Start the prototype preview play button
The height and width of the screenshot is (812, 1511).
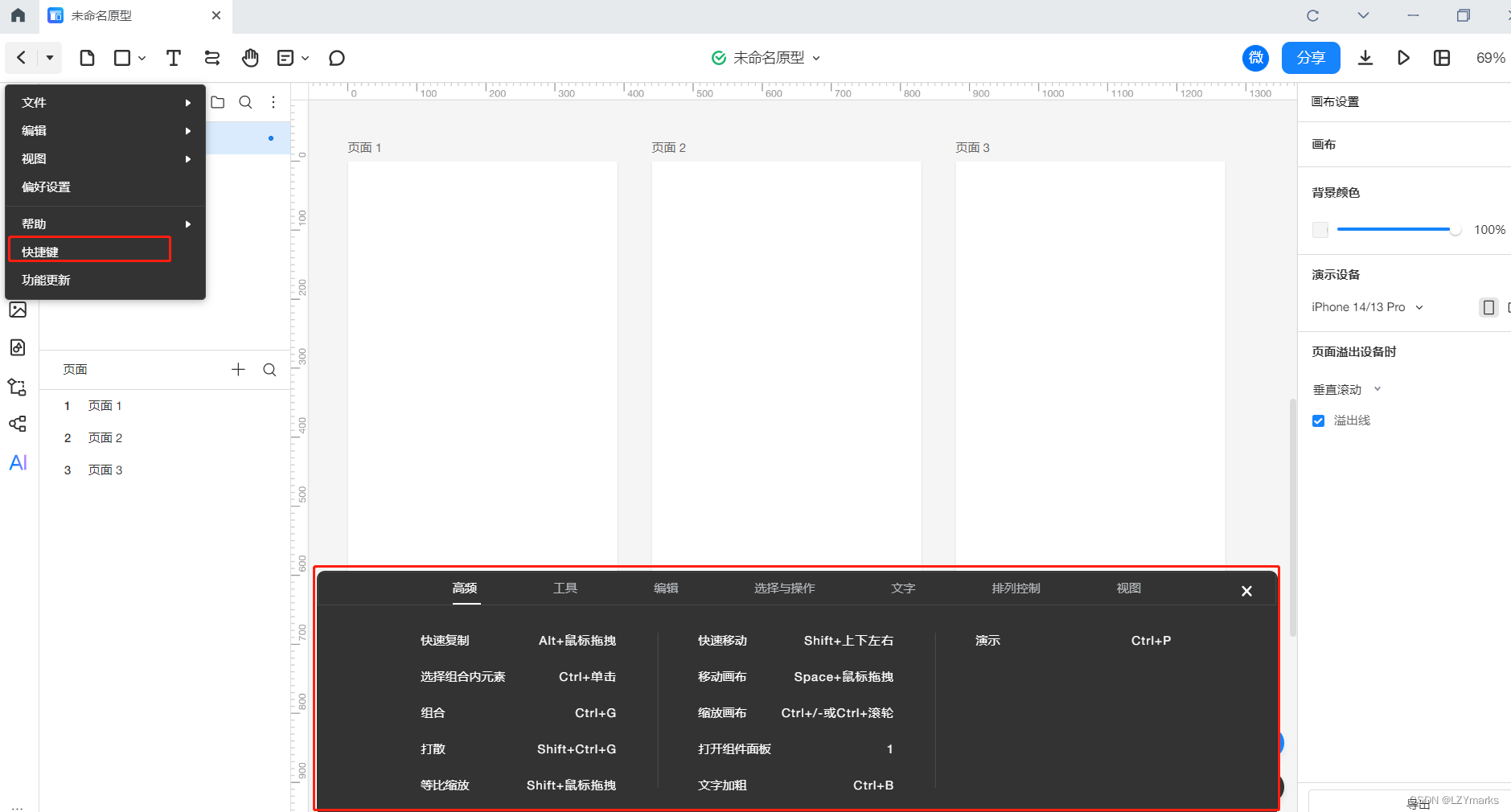[x=1403, y=58]
